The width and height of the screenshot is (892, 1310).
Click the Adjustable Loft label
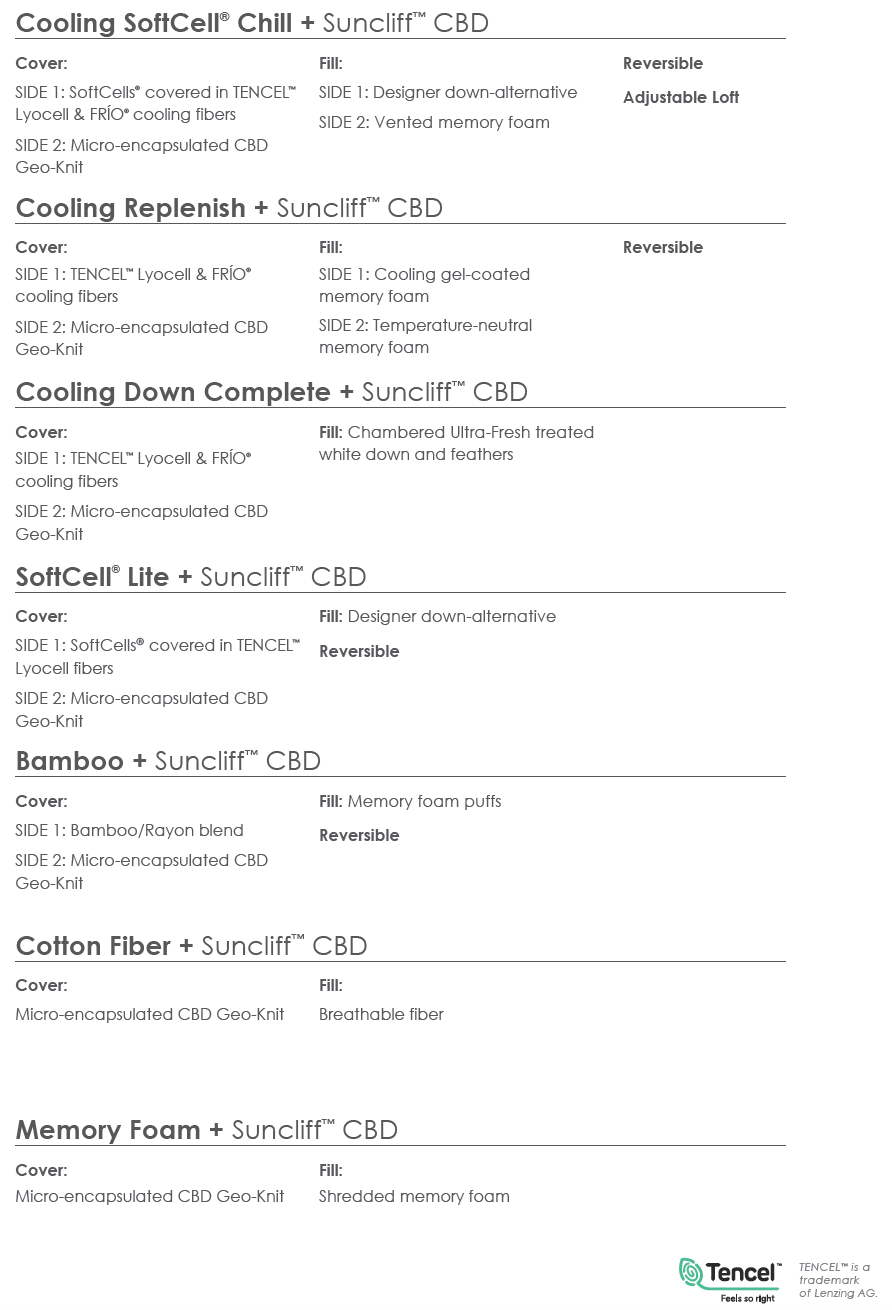(681, 98)
